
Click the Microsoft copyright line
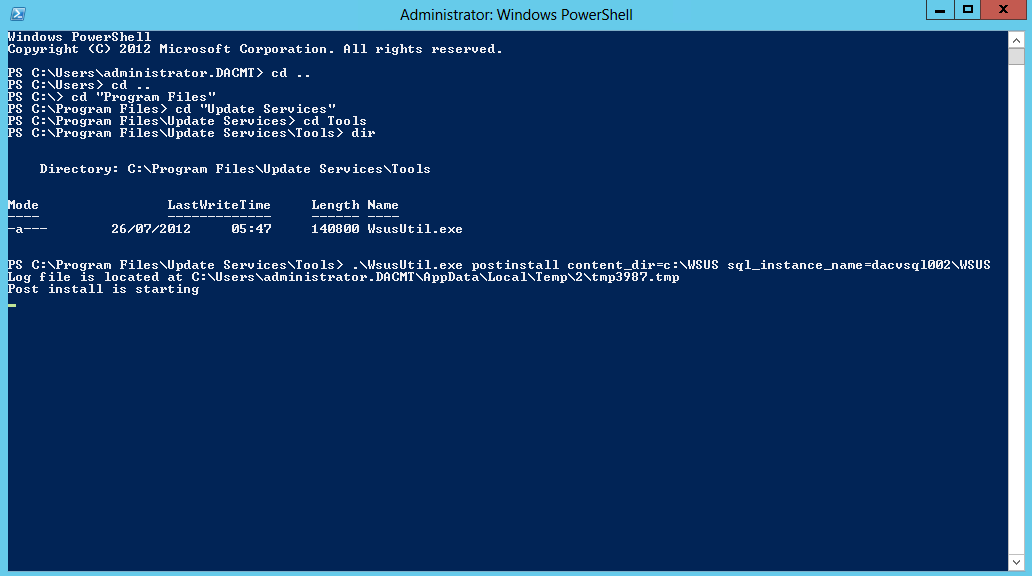coord(255,49)
